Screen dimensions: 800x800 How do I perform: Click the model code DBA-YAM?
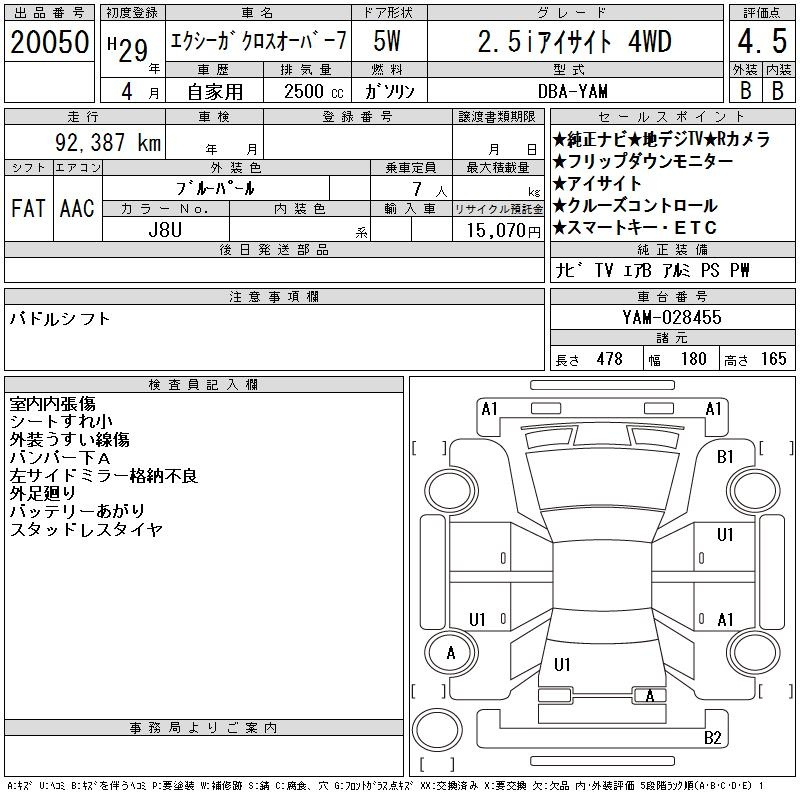(x=573, y=91)
